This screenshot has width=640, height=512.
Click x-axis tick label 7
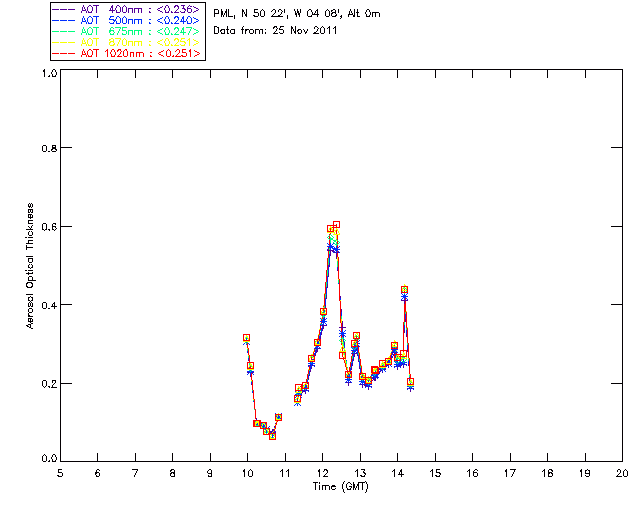[x=135, y=474]
